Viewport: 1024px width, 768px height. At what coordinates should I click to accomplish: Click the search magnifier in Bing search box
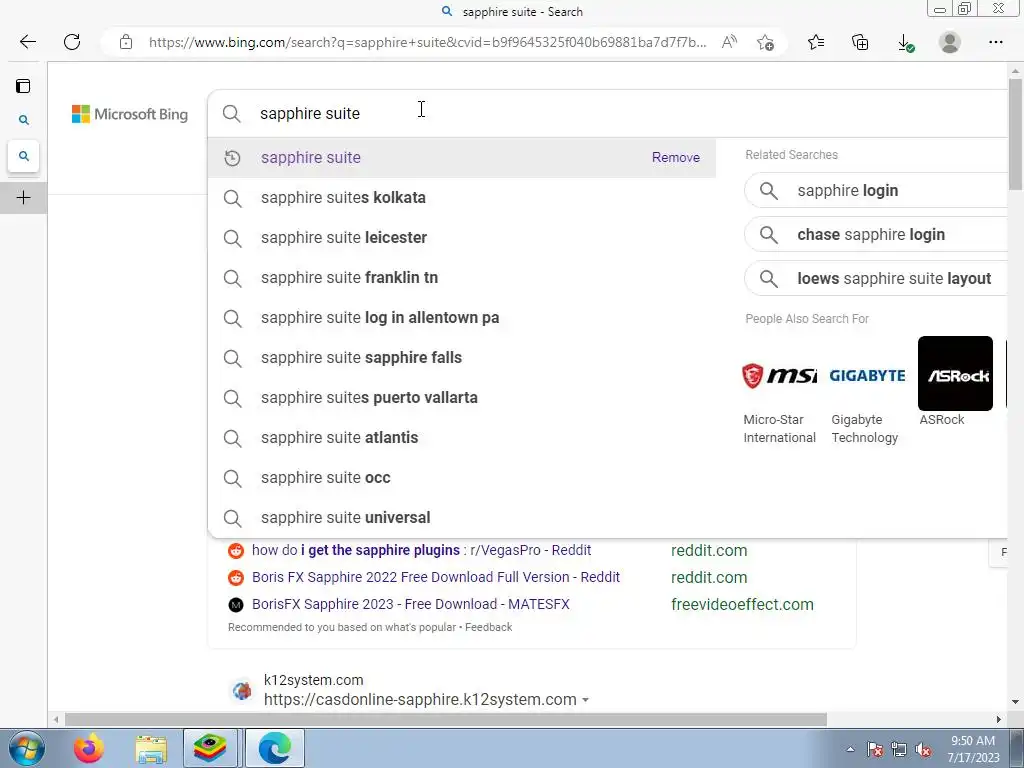click(x=231, y=114)
